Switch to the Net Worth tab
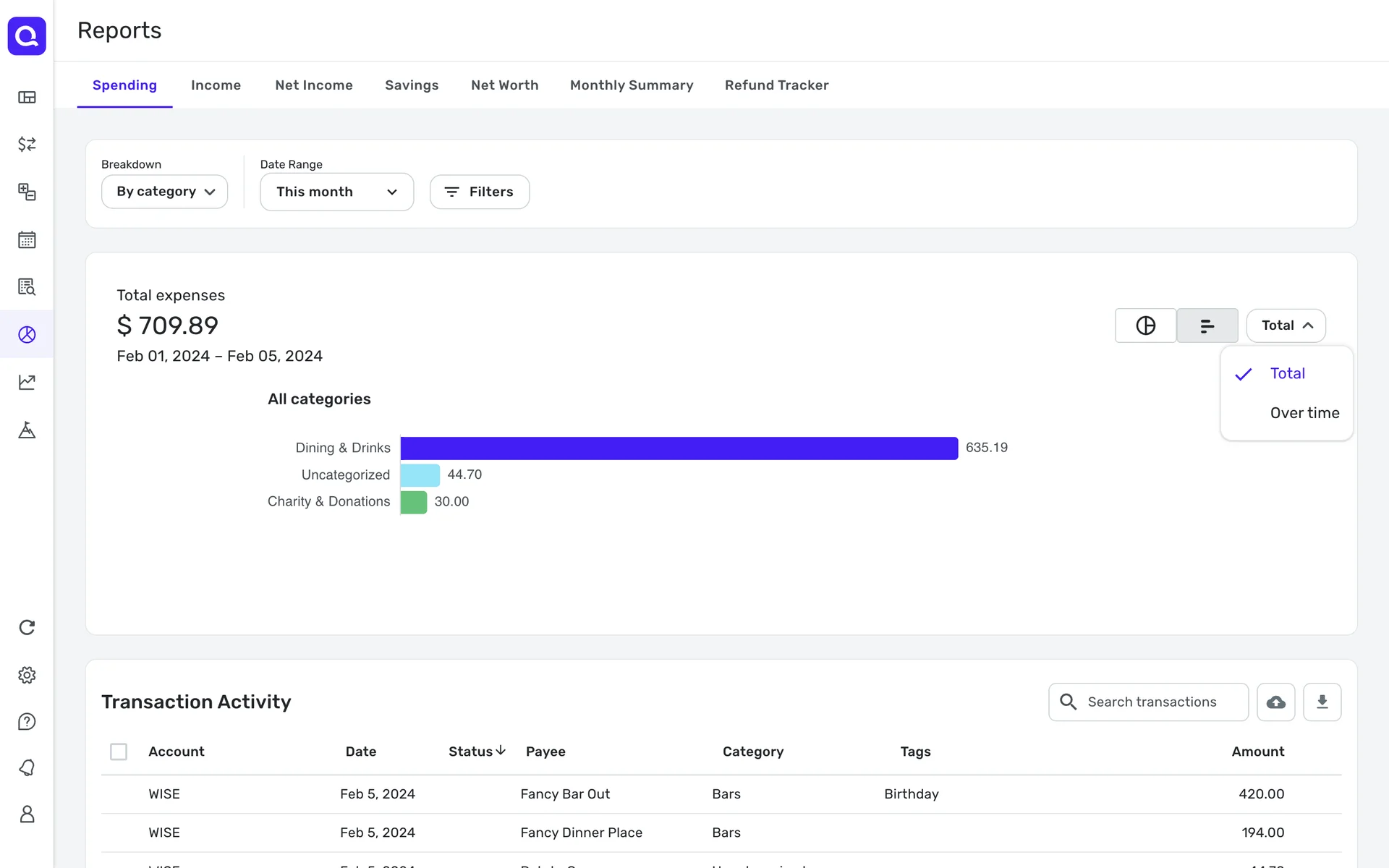This screenshot has width=1389, height=868. [x=504, y=85]
